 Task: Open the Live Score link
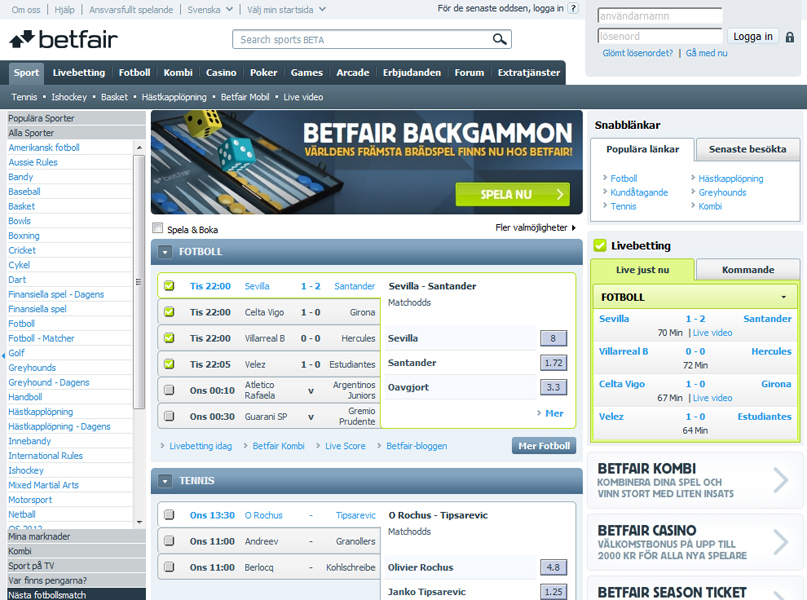(345, 446)
